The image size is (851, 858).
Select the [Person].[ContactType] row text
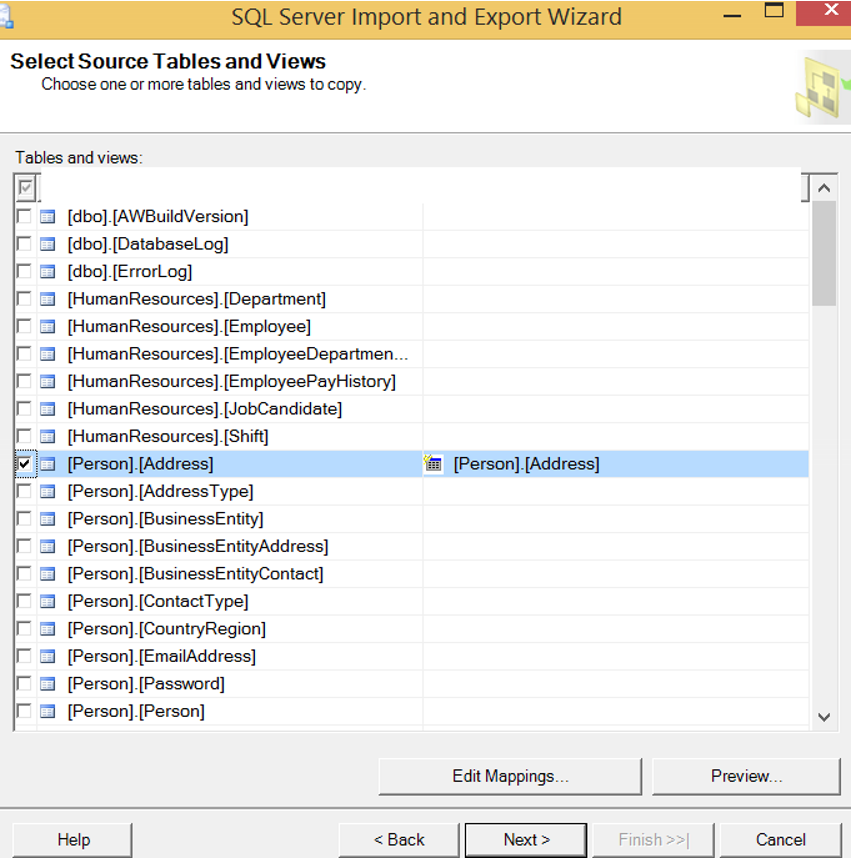(158, 601)
